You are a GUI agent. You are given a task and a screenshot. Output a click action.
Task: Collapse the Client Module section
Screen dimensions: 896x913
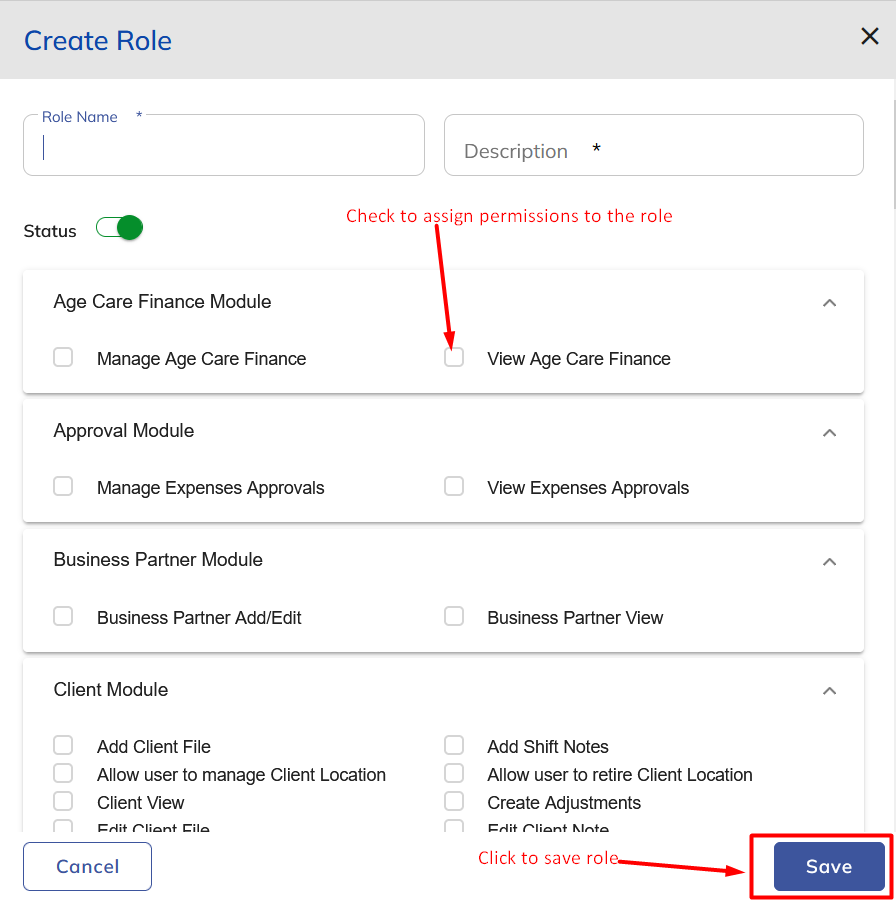[829, 691]
